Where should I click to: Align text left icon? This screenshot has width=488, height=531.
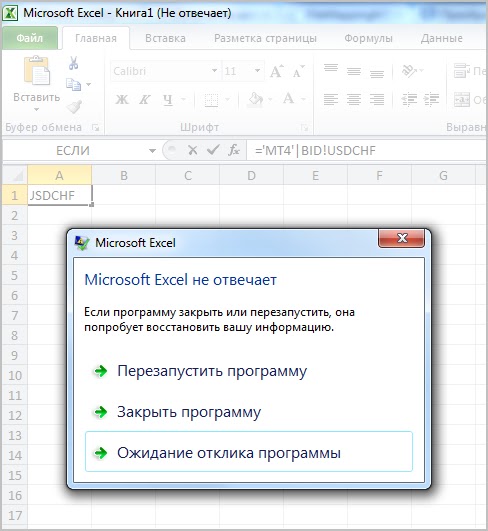tap(331, 100)
